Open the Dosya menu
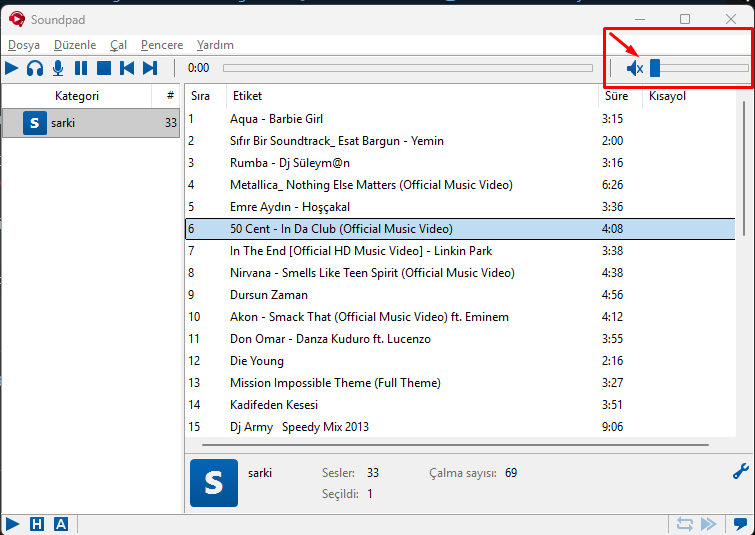755x535 pixels. [x=24, y=45]
